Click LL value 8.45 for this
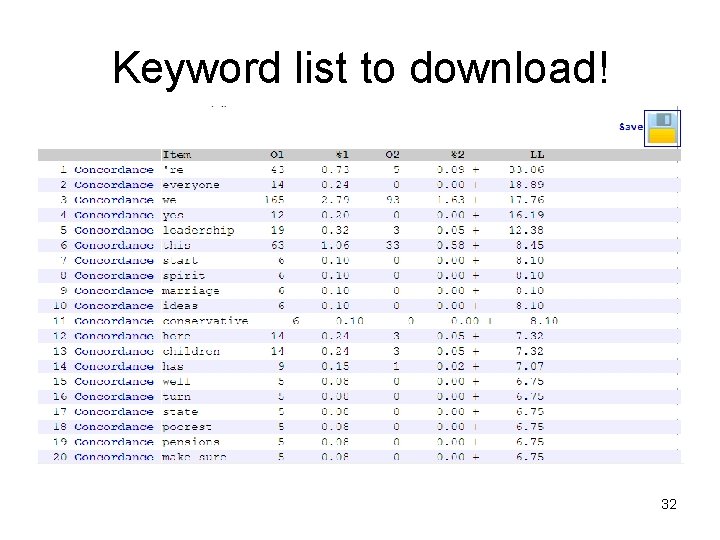Screen dimensions: 720x540 tap(530, 246)
